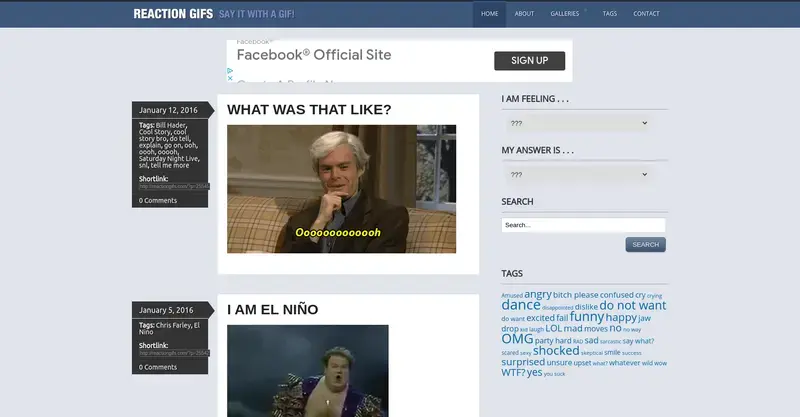The image size is (800, 417).
Task: Open the 0 Comments link of the January 12 post
Action: click(x=158, y=201)
